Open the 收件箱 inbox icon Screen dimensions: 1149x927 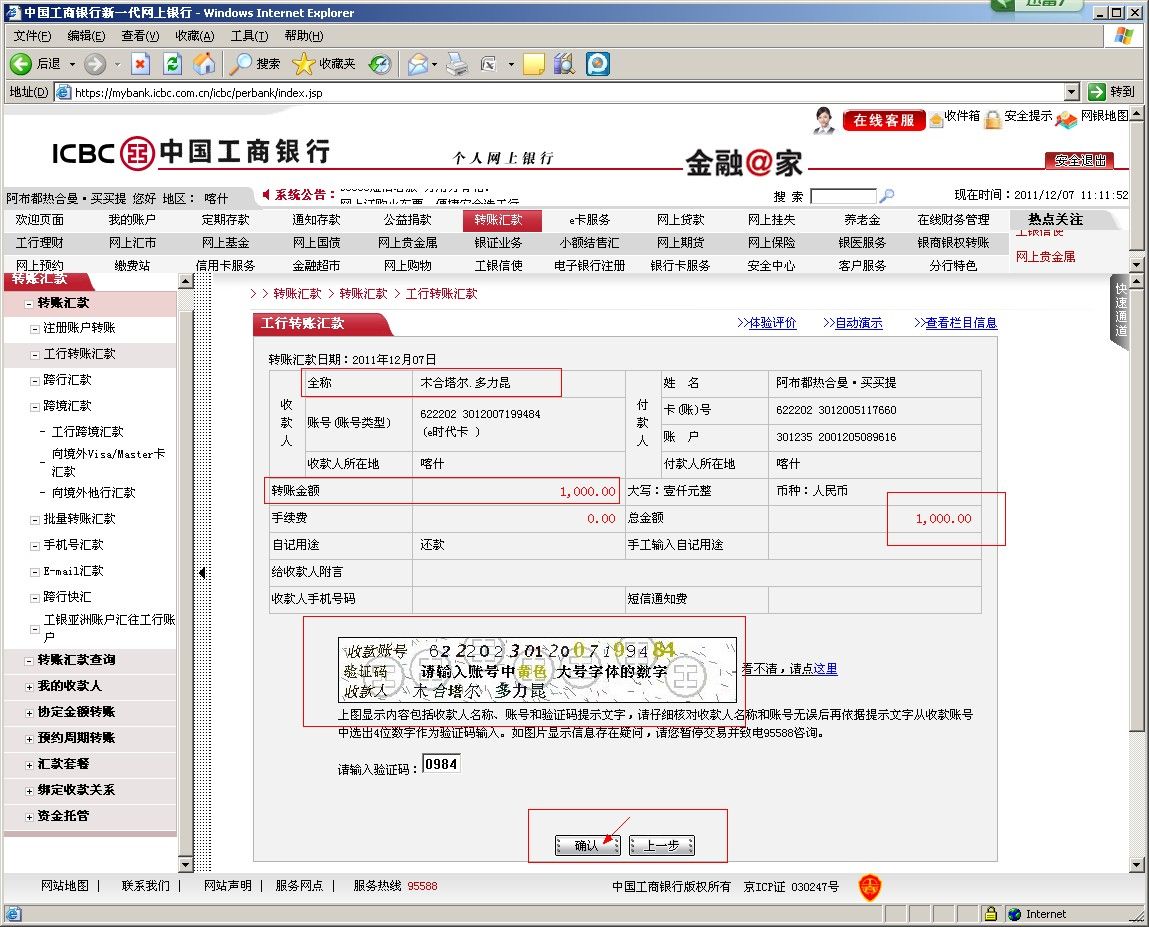[936, 120]
